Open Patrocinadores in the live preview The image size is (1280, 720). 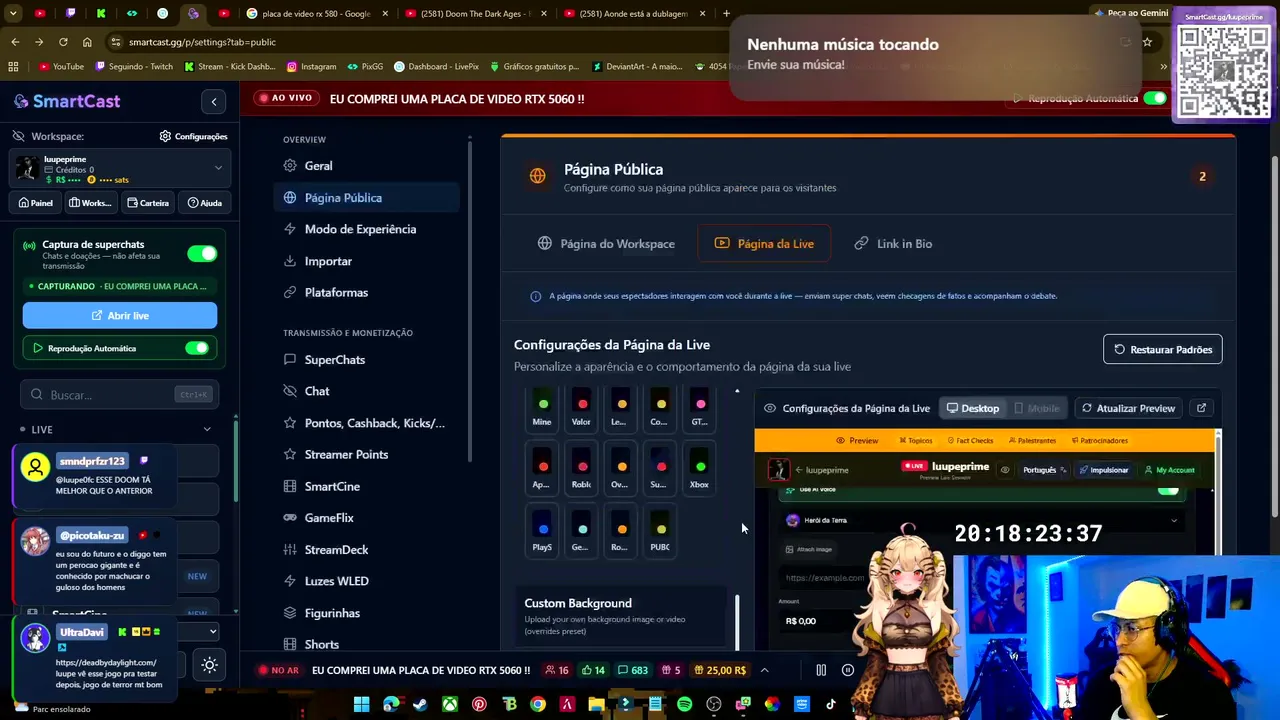1099,440
